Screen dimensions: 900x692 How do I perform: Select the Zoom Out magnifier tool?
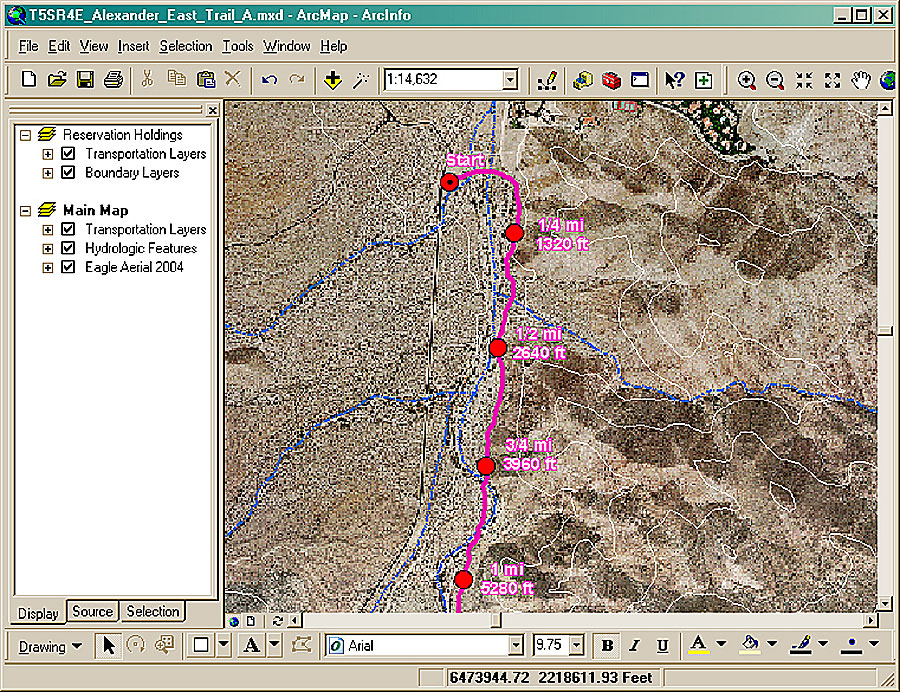coord(775,80)
